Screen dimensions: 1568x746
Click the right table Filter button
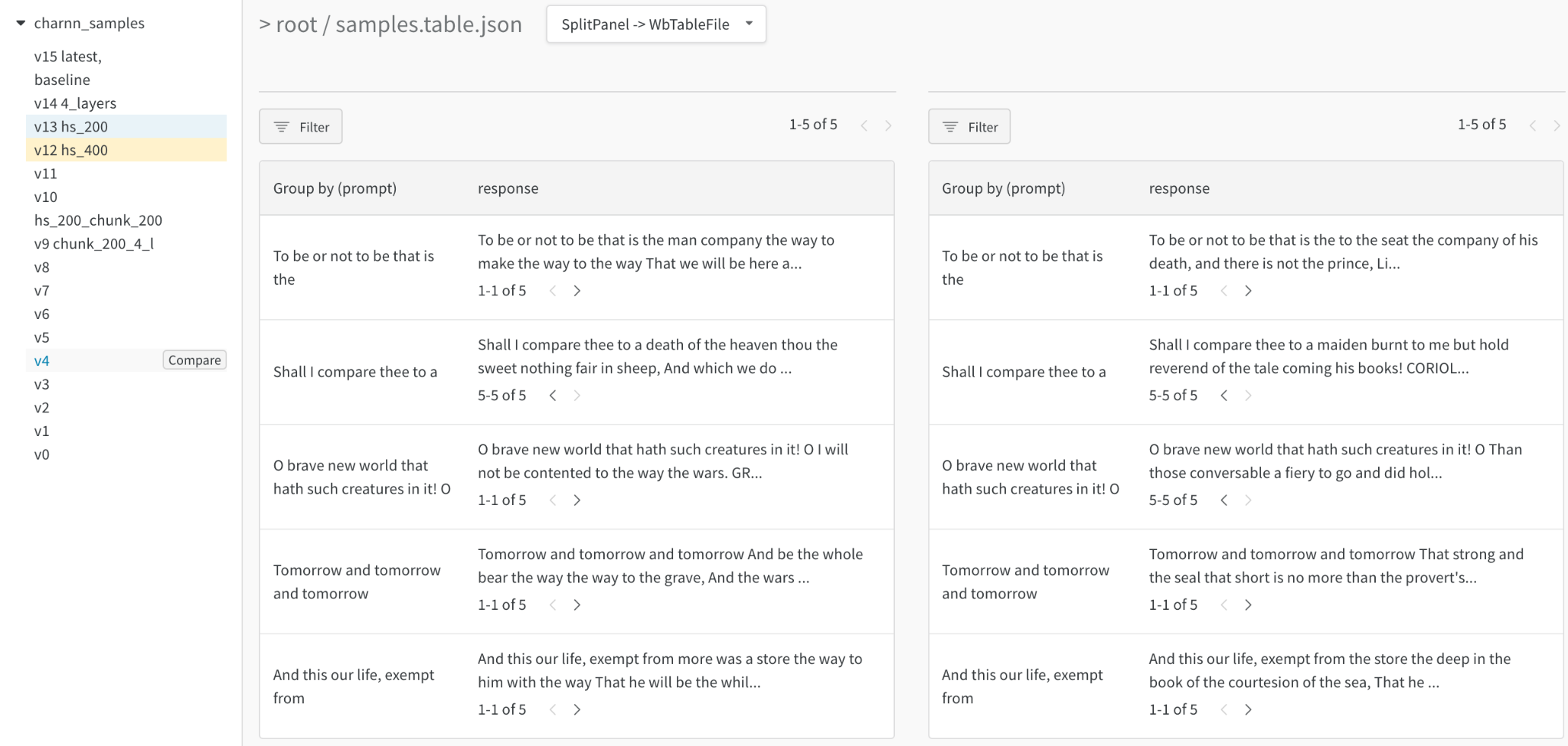pos(969,127)
